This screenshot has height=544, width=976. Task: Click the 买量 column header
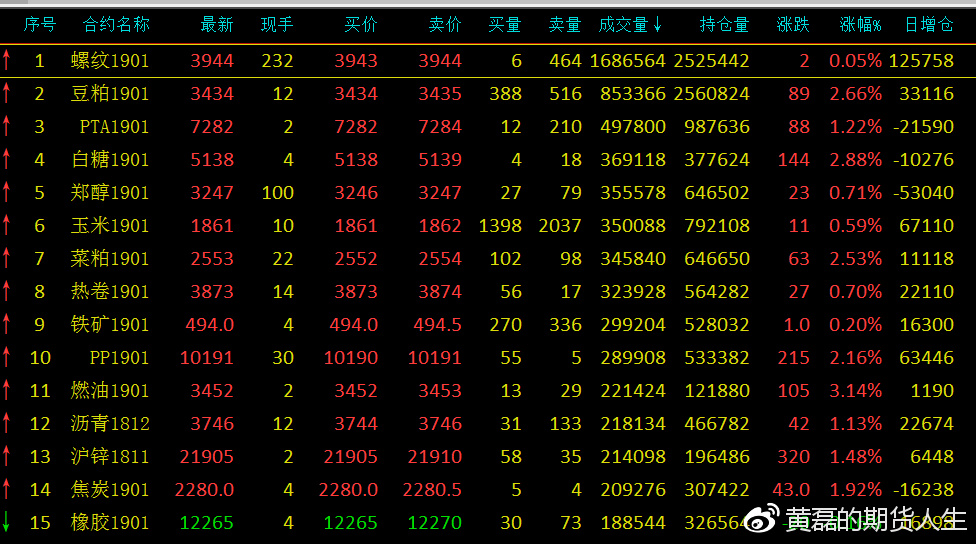click(505, 25)
